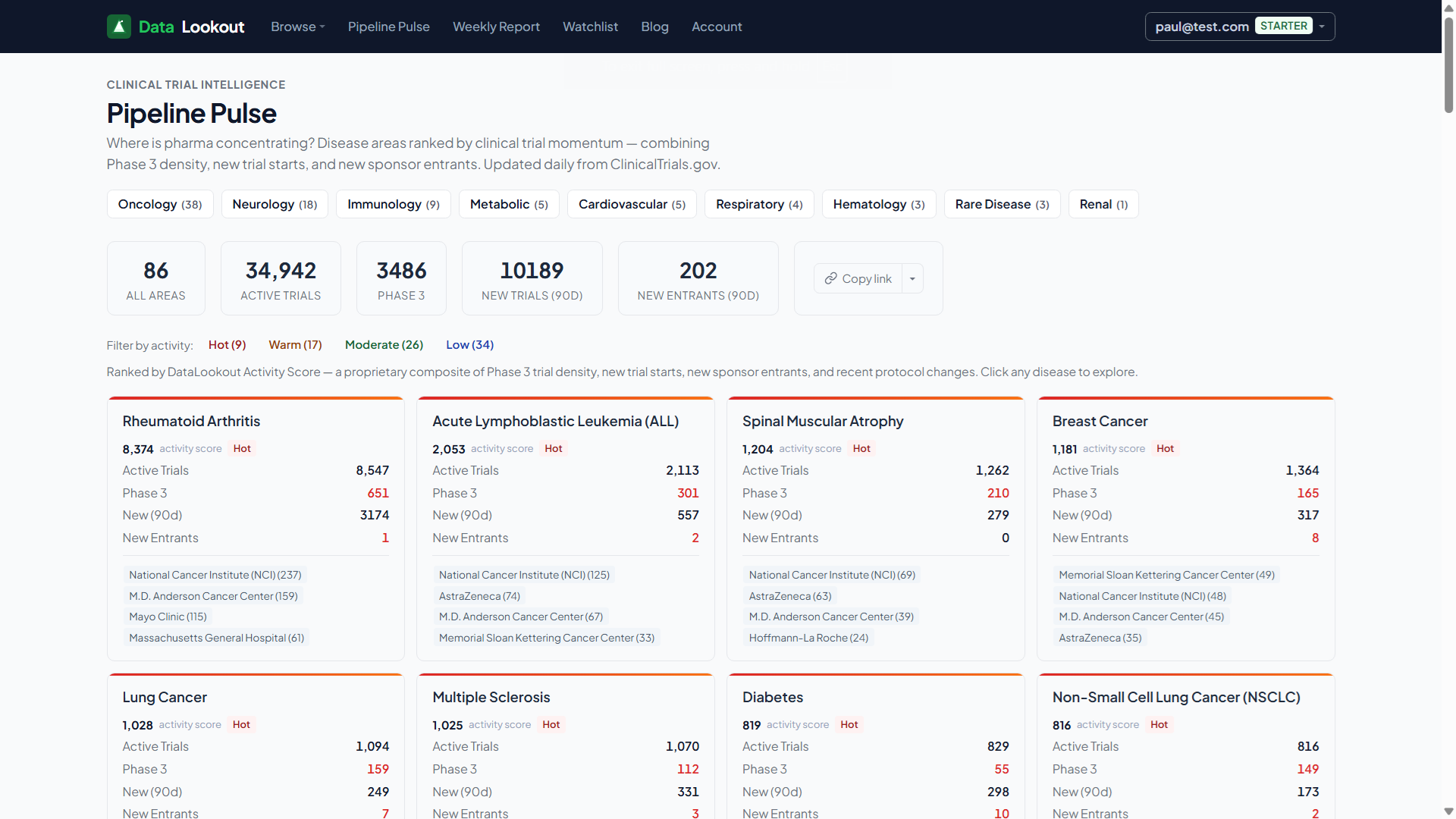This screenshot has height=819, width=1456.
Task: Open the Spinal Muscular Atrophy card
Action: [x=823, y=421]
